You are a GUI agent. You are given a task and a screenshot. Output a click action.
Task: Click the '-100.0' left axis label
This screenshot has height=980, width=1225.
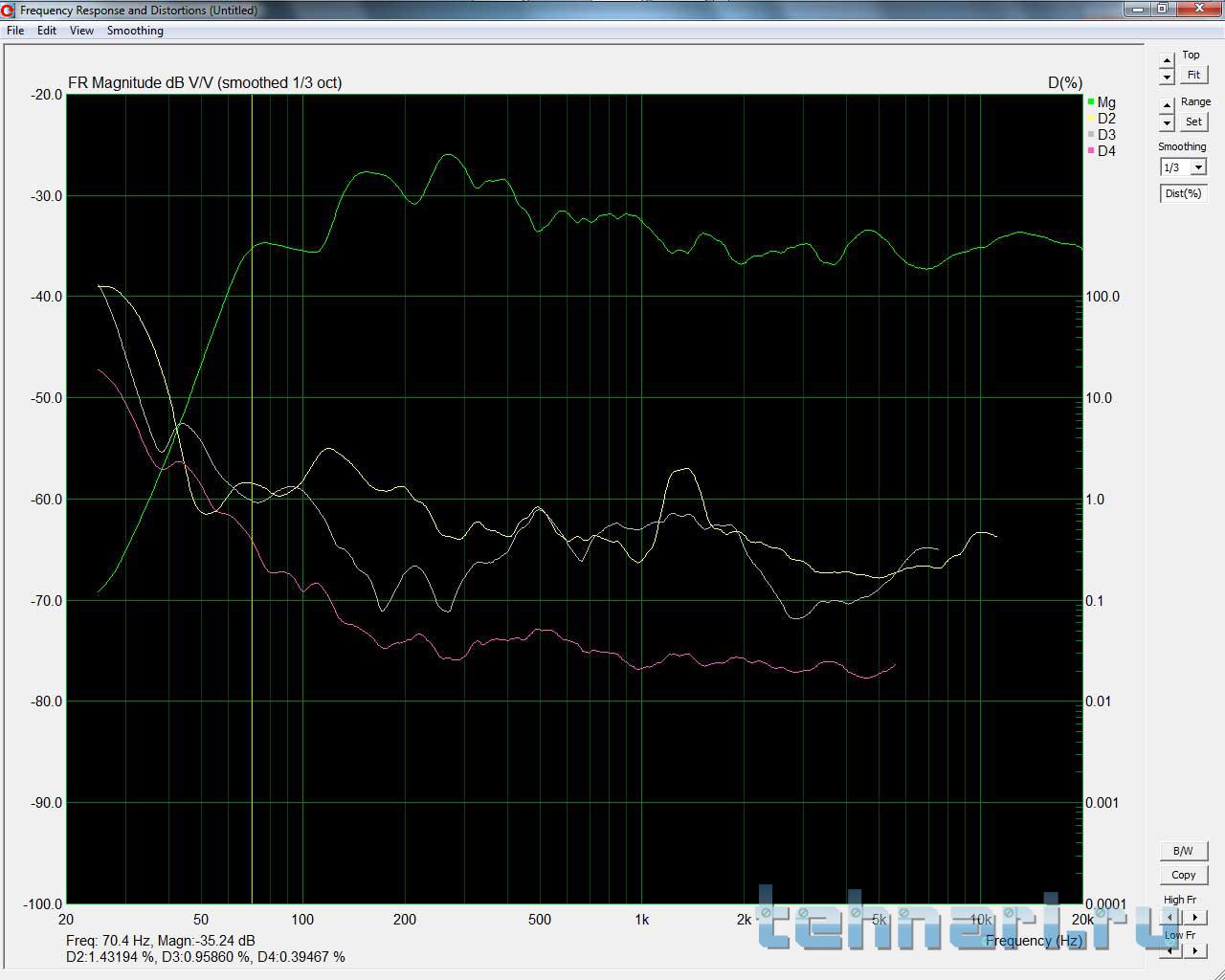(42, 904)
